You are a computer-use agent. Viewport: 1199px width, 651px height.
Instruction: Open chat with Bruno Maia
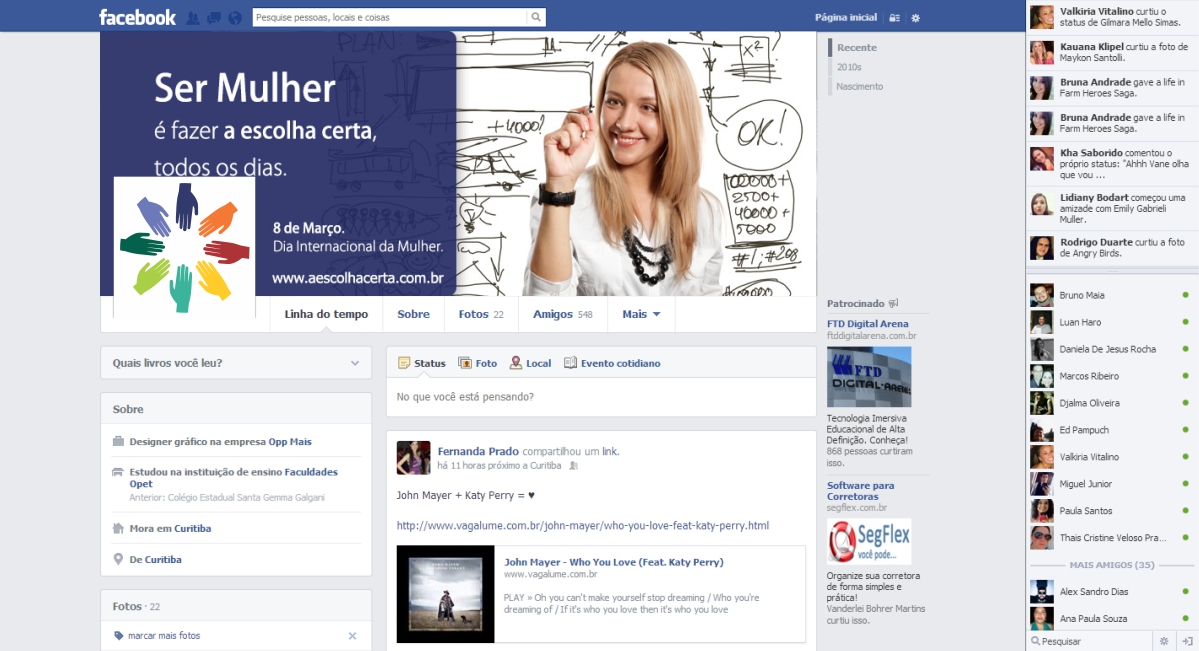coord(1112,295)
